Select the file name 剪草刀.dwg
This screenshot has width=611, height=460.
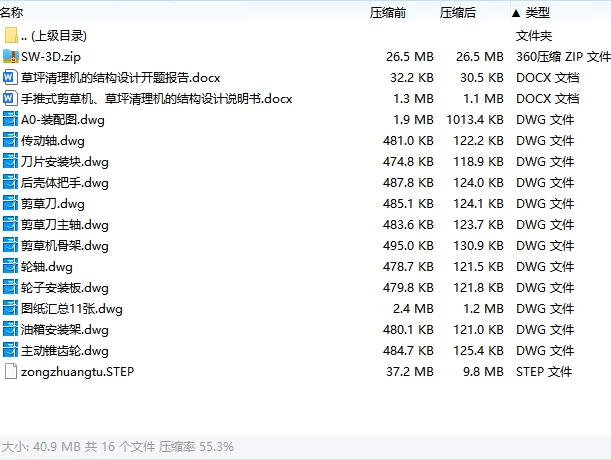[53, 204]
